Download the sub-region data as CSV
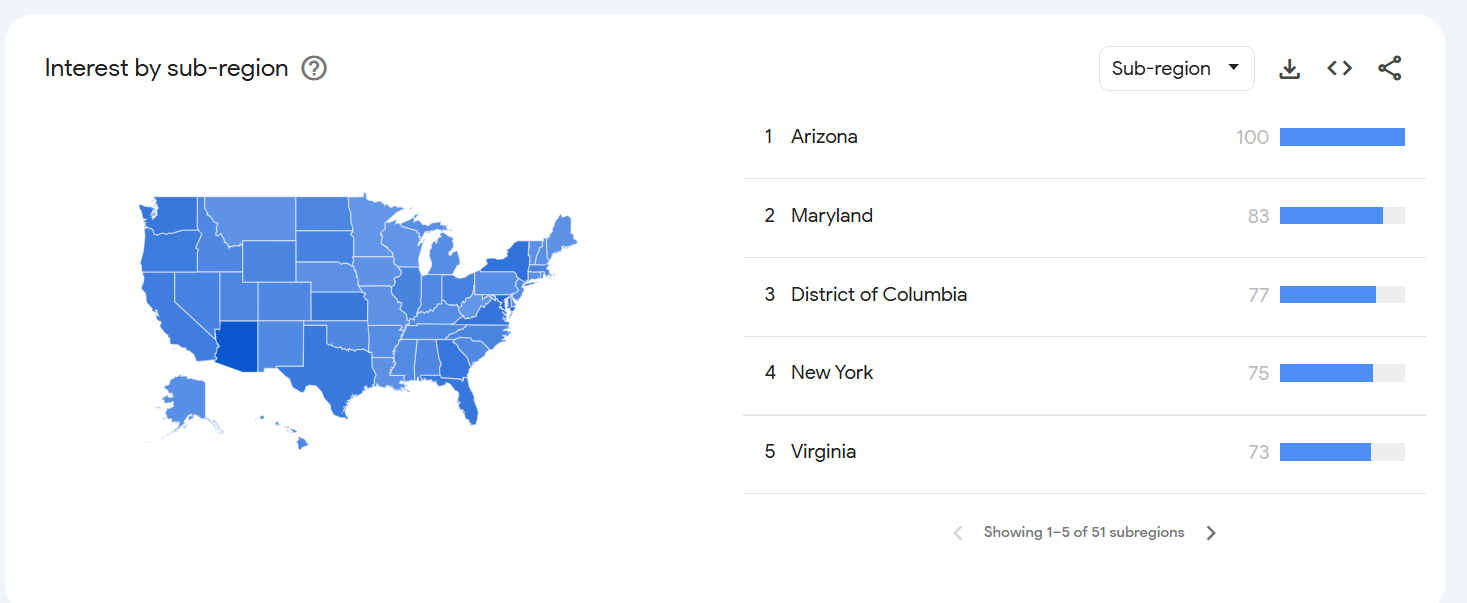 (x=1290, y=68)
